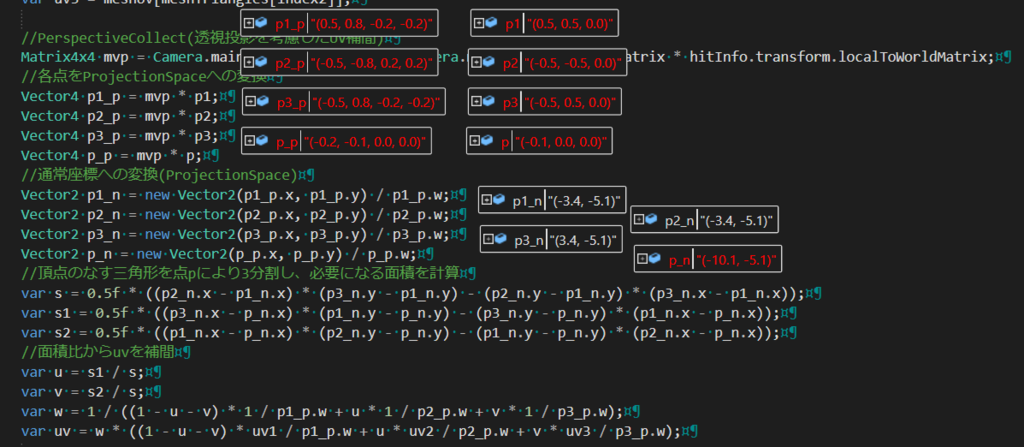Click the code line defining Vector2 p_n
The height and width of the screenshot is (447, 1024).
[x=220, y=253]
